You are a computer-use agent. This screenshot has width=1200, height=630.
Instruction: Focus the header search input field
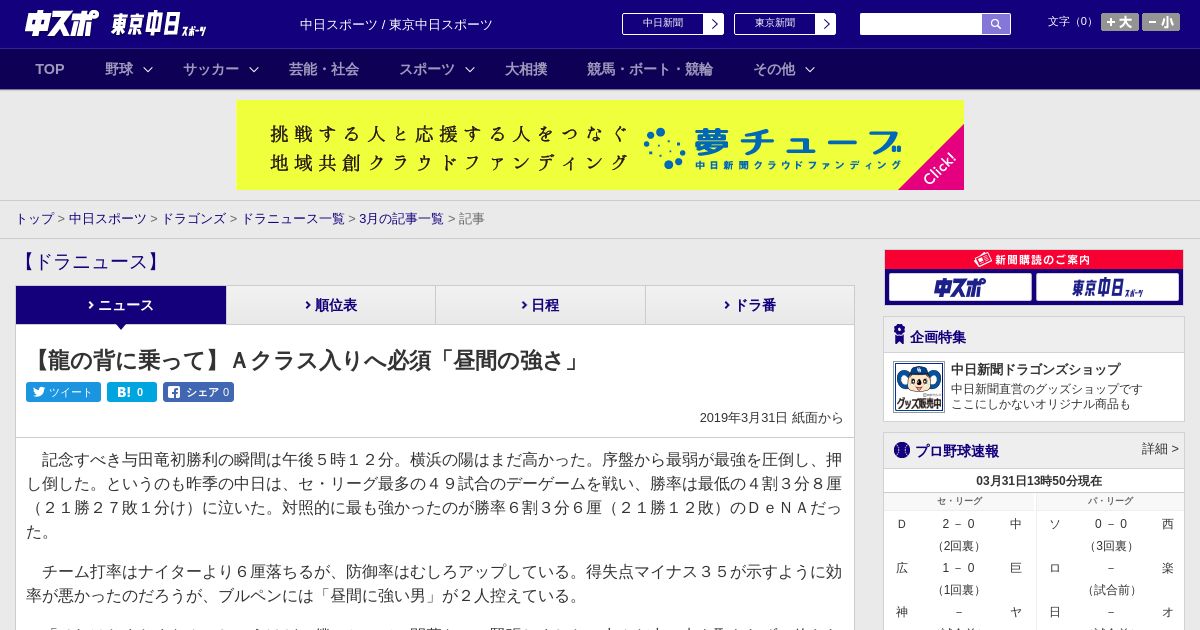[x=921, y=24]
